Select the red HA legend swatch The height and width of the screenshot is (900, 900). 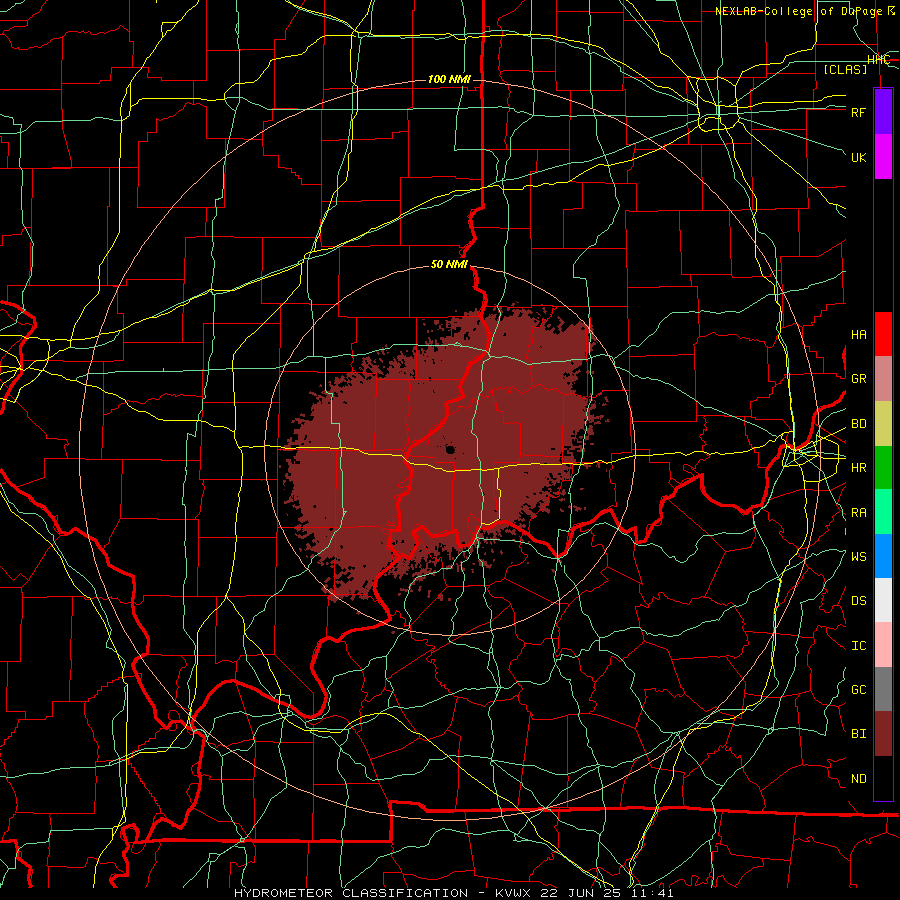click(x=883, y=334)
